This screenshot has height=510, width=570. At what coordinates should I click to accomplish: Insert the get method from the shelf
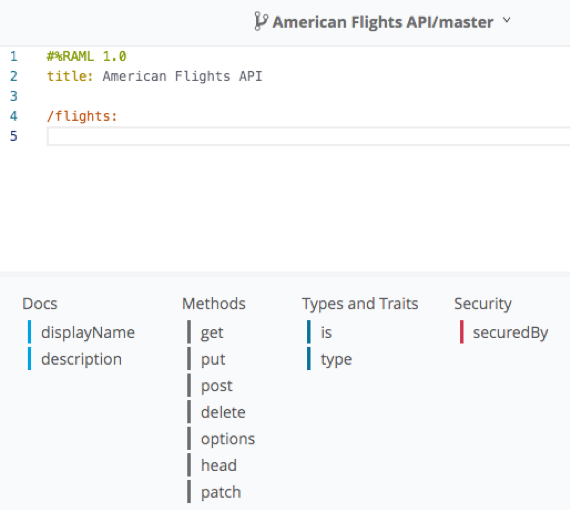click(x=212, y=332)
